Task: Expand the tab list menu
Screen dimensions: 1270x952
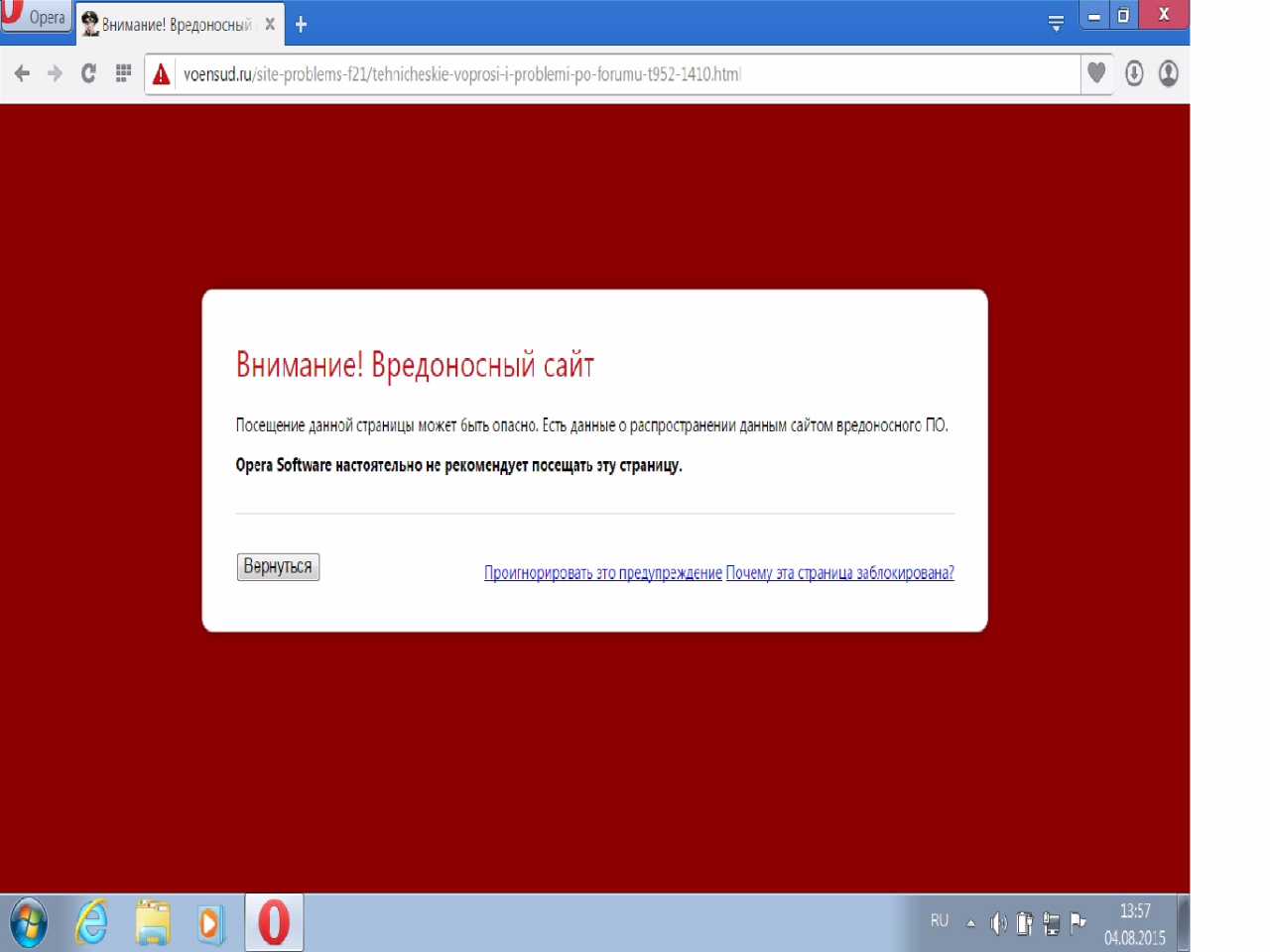Action: coord(1056,24)
